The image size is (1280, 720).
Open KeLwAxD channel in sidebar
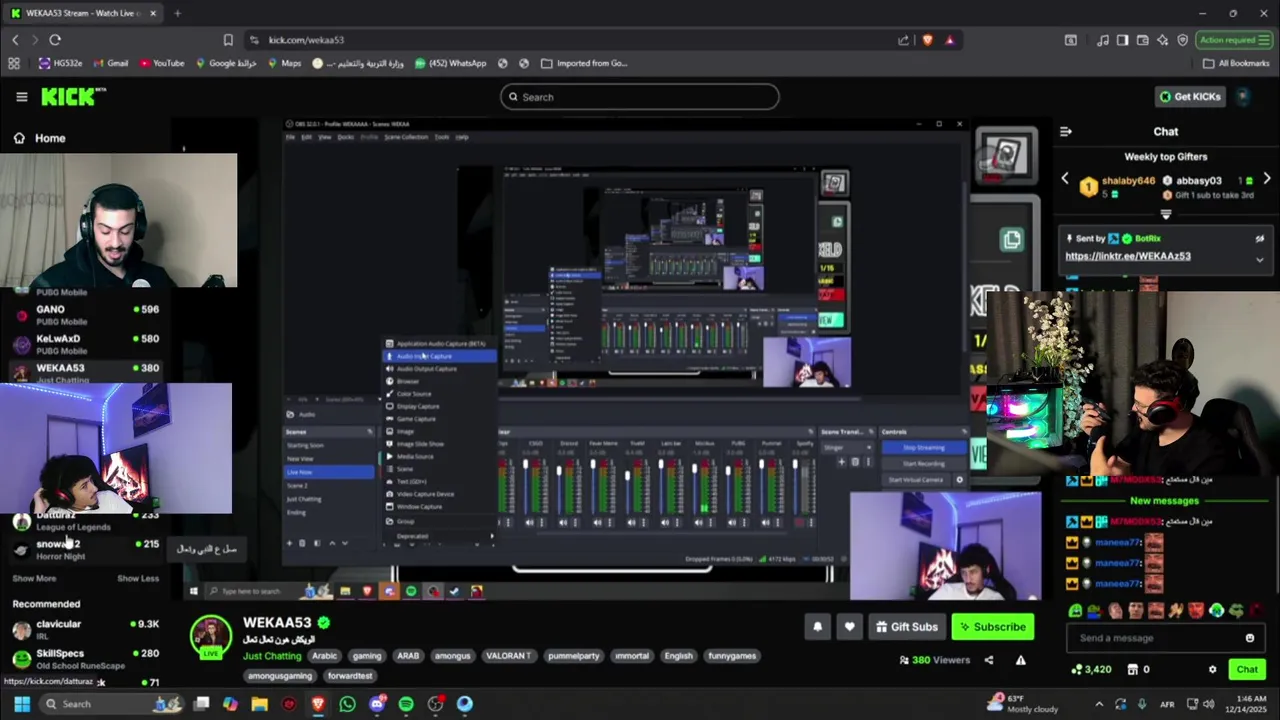click(x=85, y=343)
